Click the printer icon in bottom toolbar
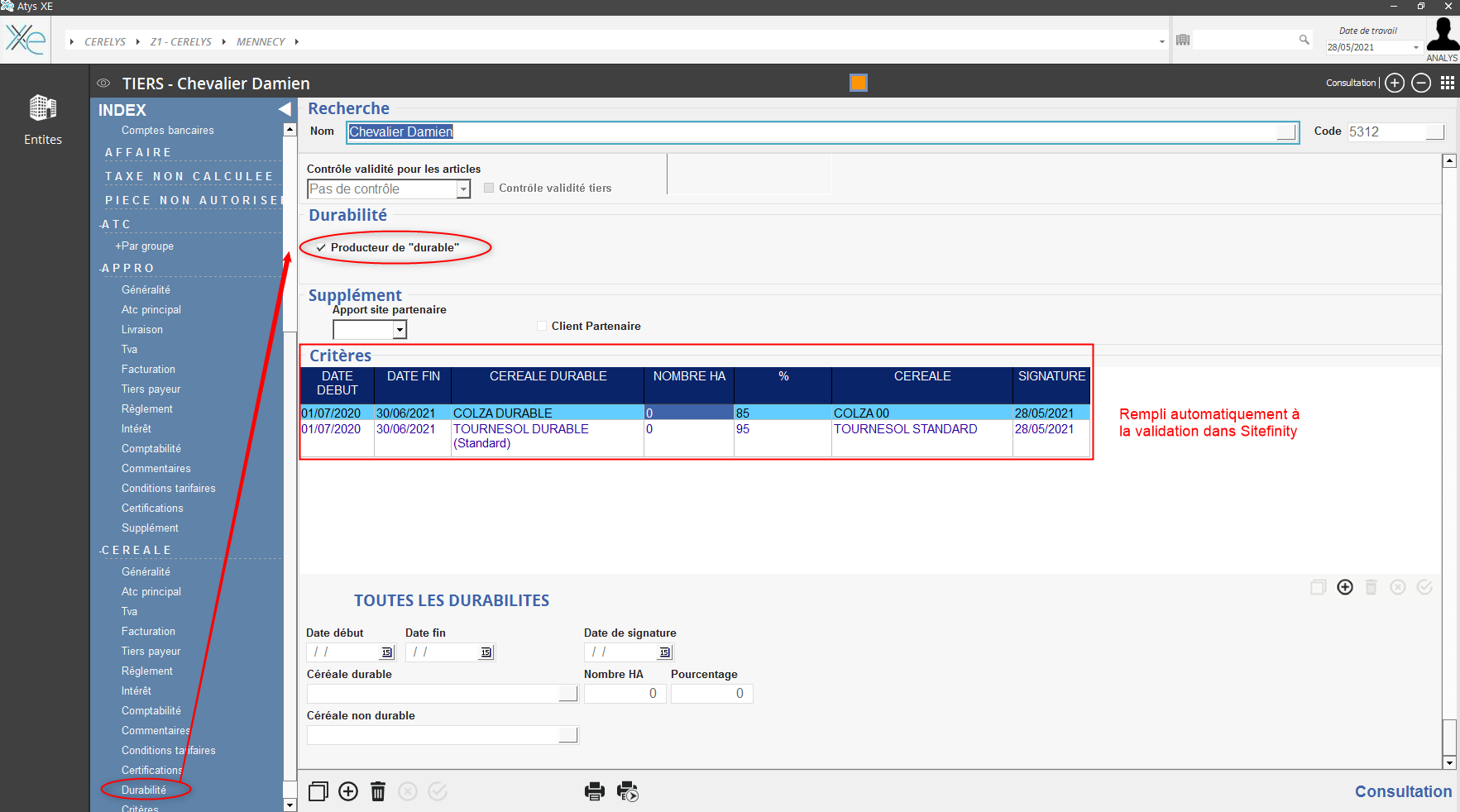The image size is (1460, 812). (x=594, y=791)
